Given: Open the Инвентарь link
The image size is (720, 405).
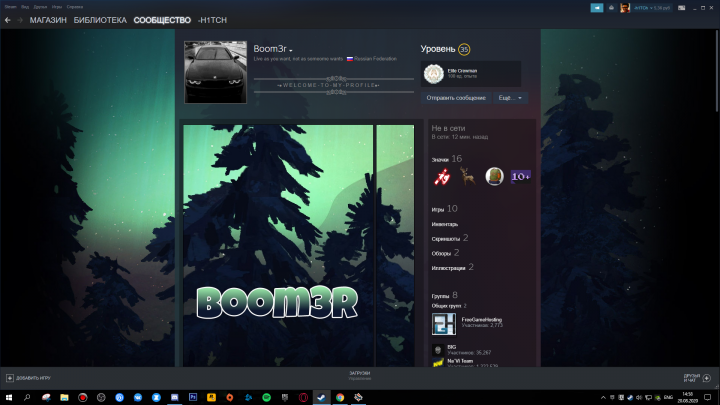Looking at the screenshot, I should point(444,224).
